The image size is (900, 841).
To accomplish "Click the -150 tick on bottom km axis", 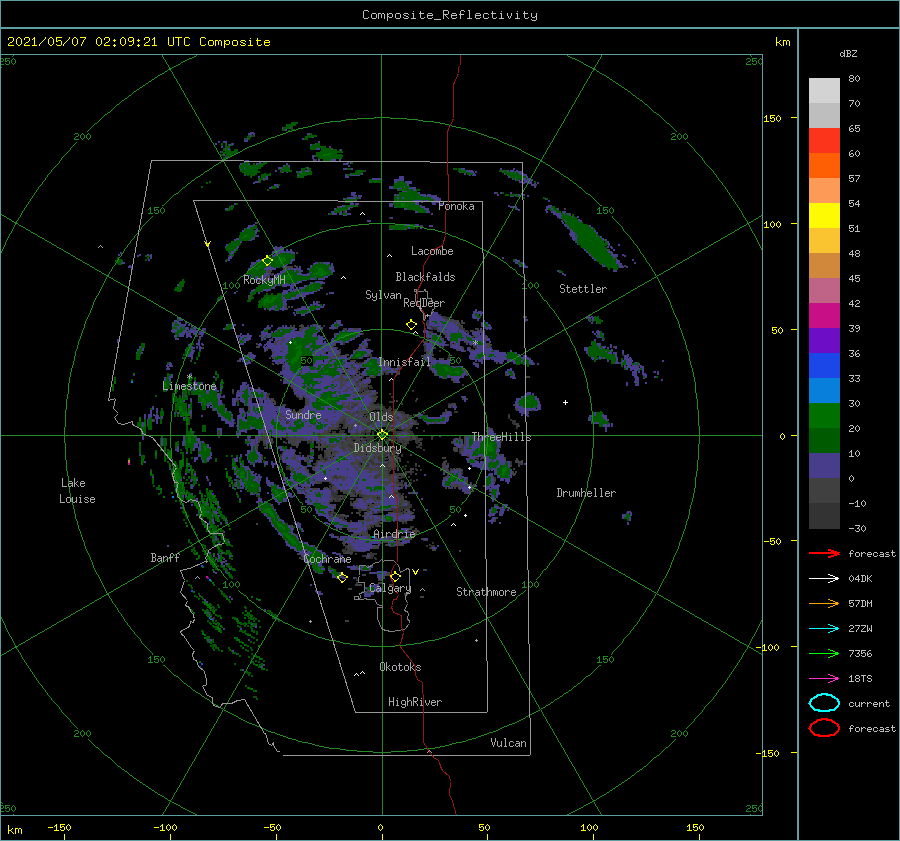I will (59, 827).
